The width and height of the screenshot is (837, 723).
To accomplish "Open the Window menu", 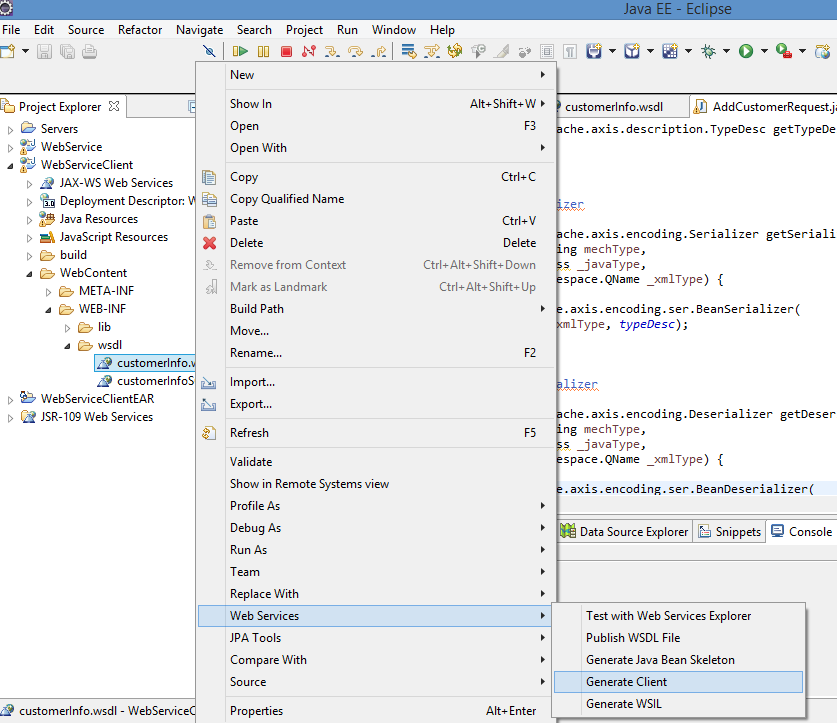I will point(394,30).
